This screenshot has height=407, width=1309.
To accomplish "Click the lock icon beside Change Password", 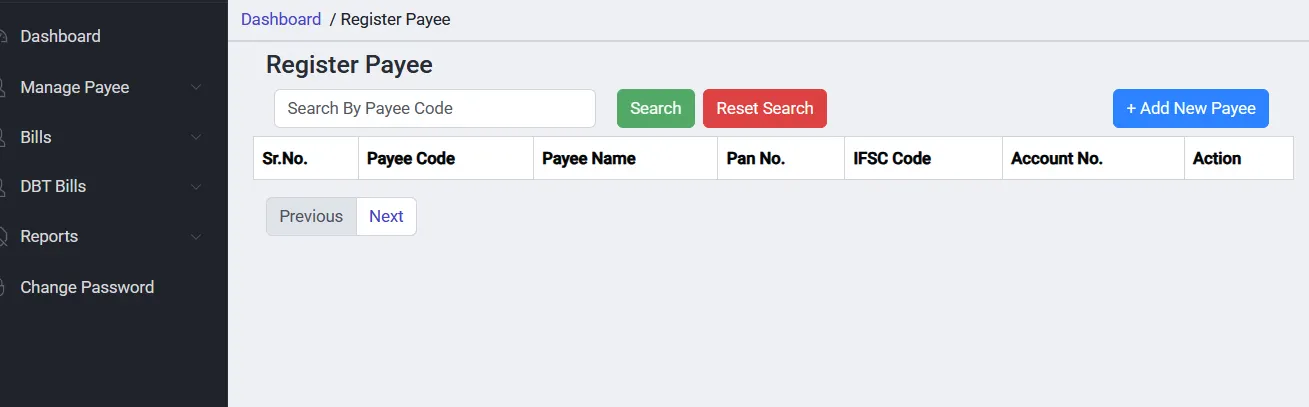I will 4,287.
